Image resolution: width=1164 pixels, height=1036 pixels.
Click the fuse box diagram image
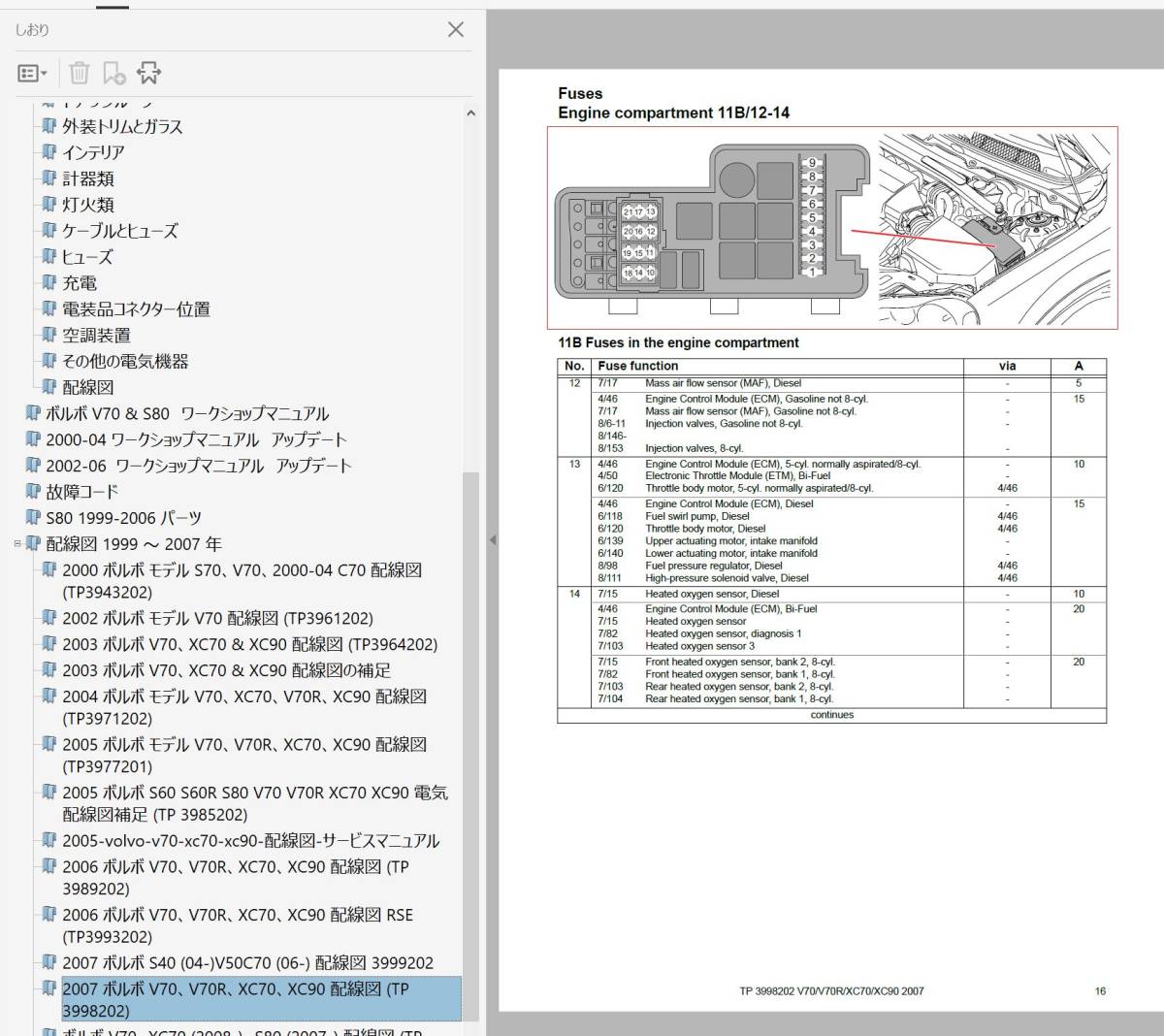point(713,228)
